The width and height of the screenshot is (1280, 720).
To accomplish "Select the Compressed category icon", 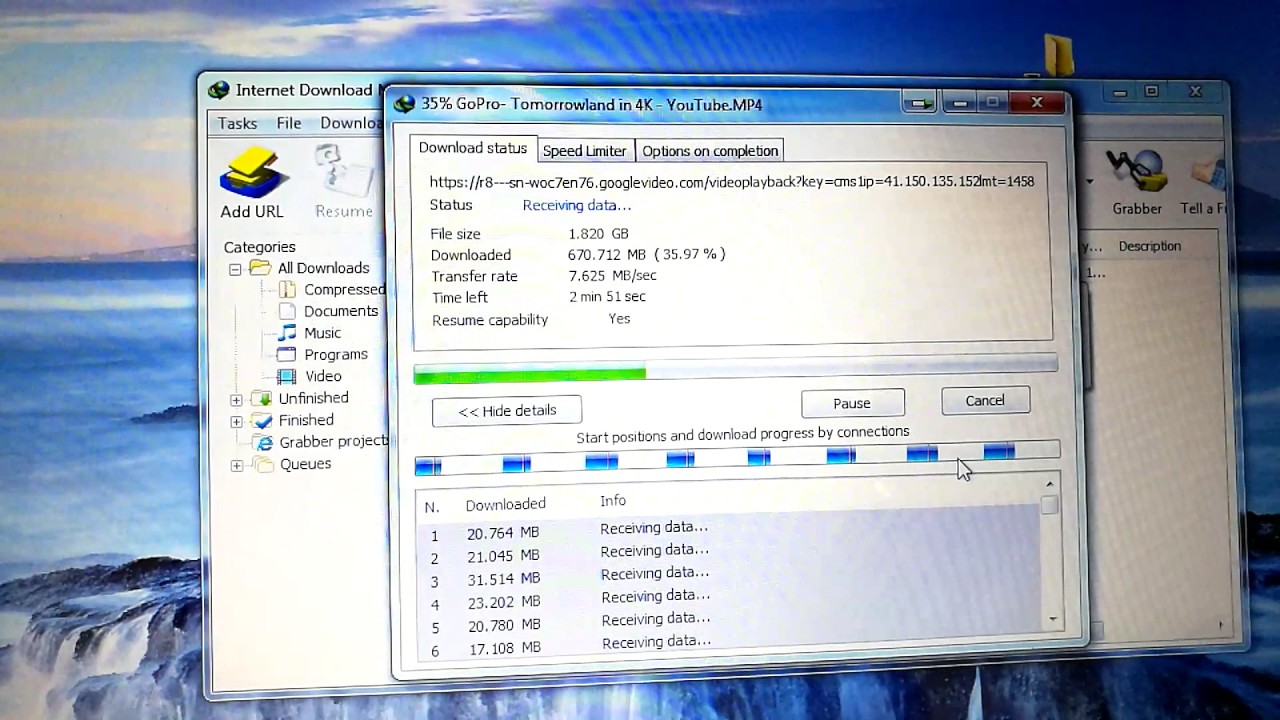I will click(288, 290).
